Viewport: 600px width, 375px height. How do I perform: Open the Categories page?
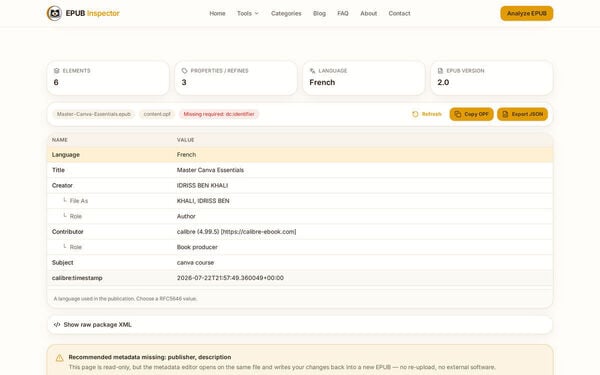coord(286,13)
